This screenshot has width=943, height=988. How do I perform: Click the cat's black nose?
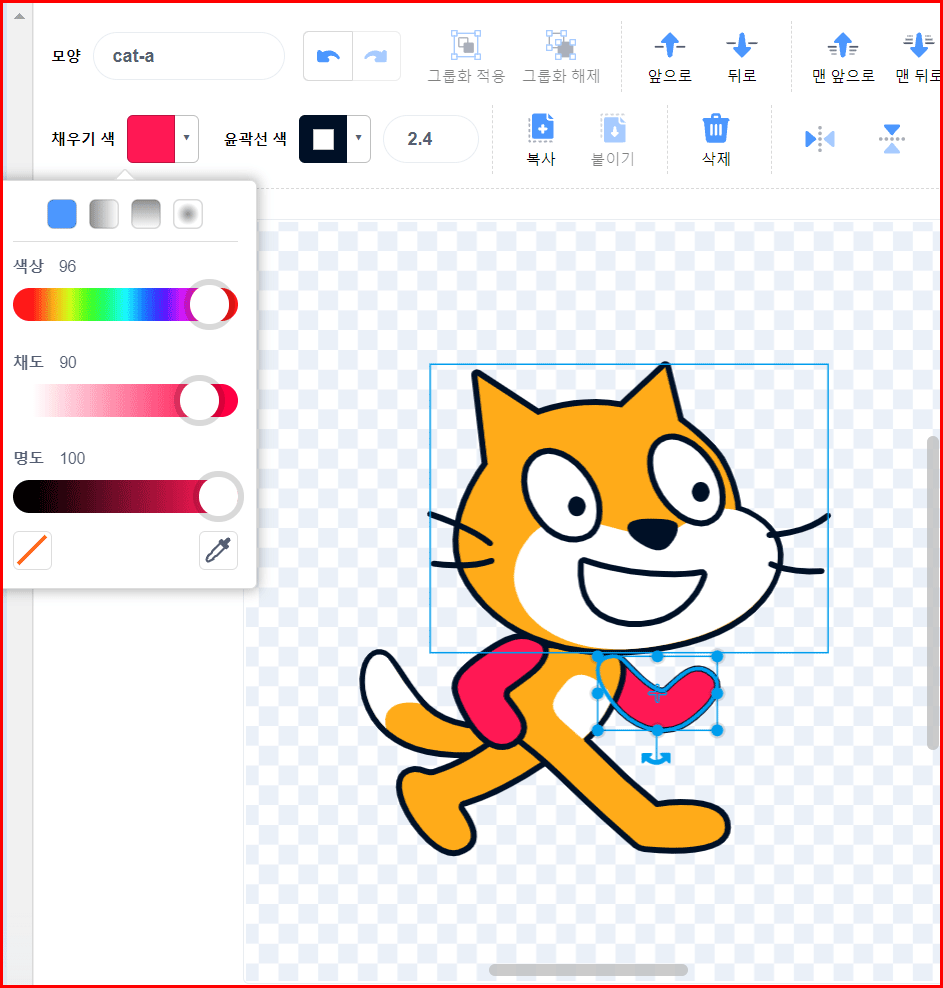(653, 533)
